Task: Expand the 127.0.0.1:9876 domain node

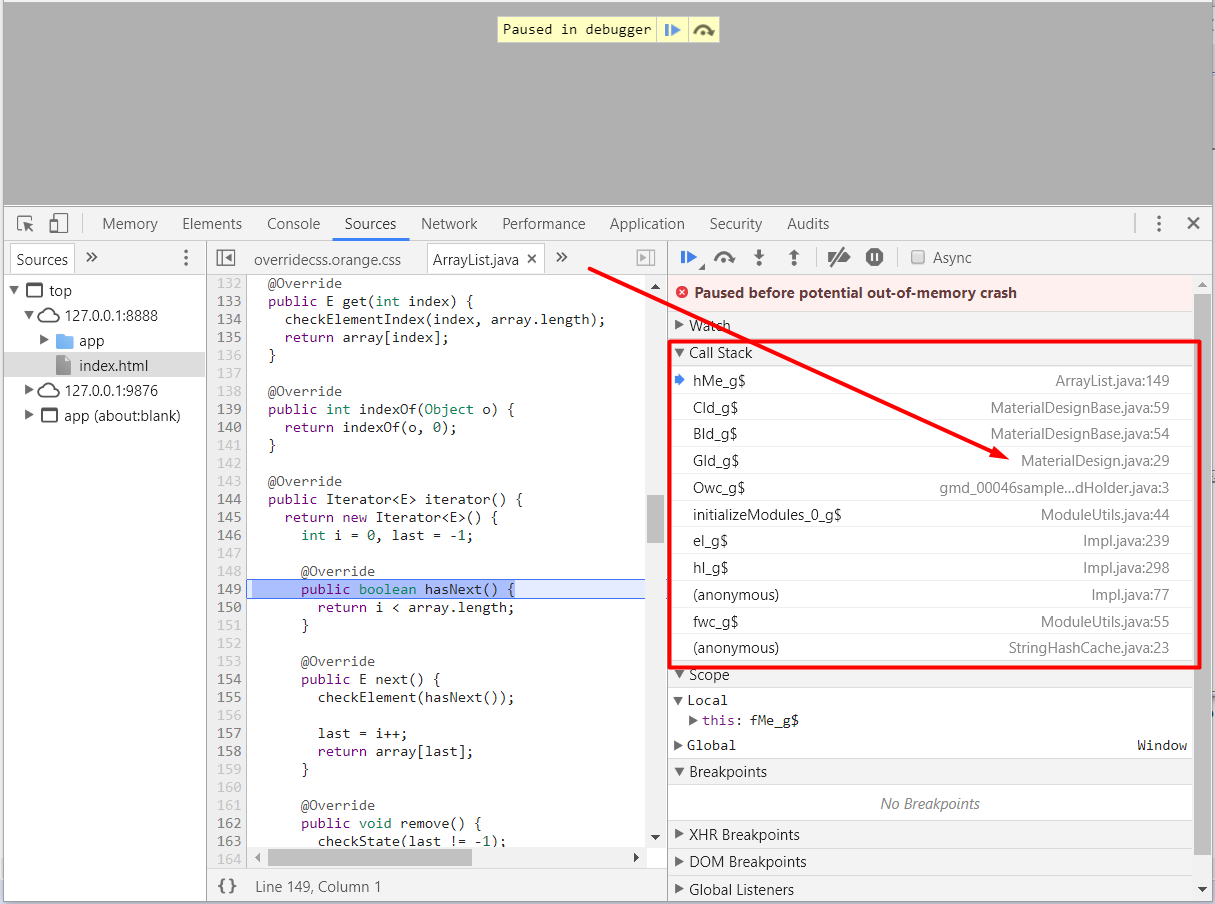Action: point(29,391)
